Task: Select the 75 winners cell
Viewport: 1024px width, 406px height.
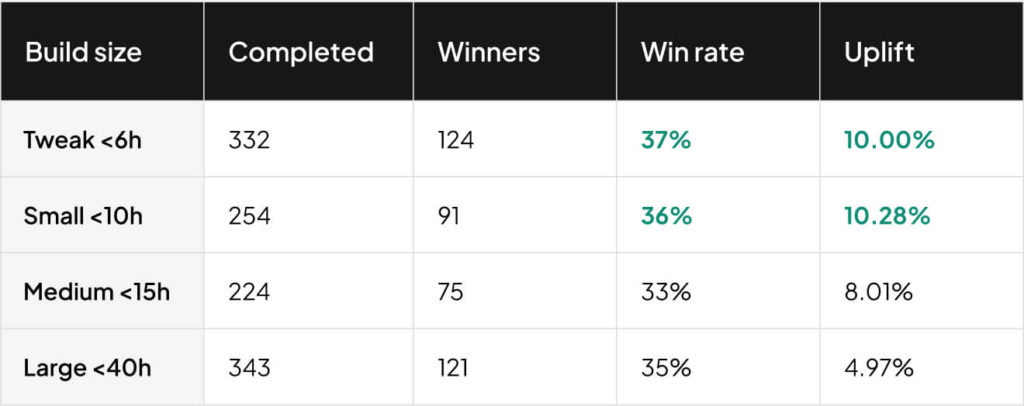Action: click(x=449, y=292)
